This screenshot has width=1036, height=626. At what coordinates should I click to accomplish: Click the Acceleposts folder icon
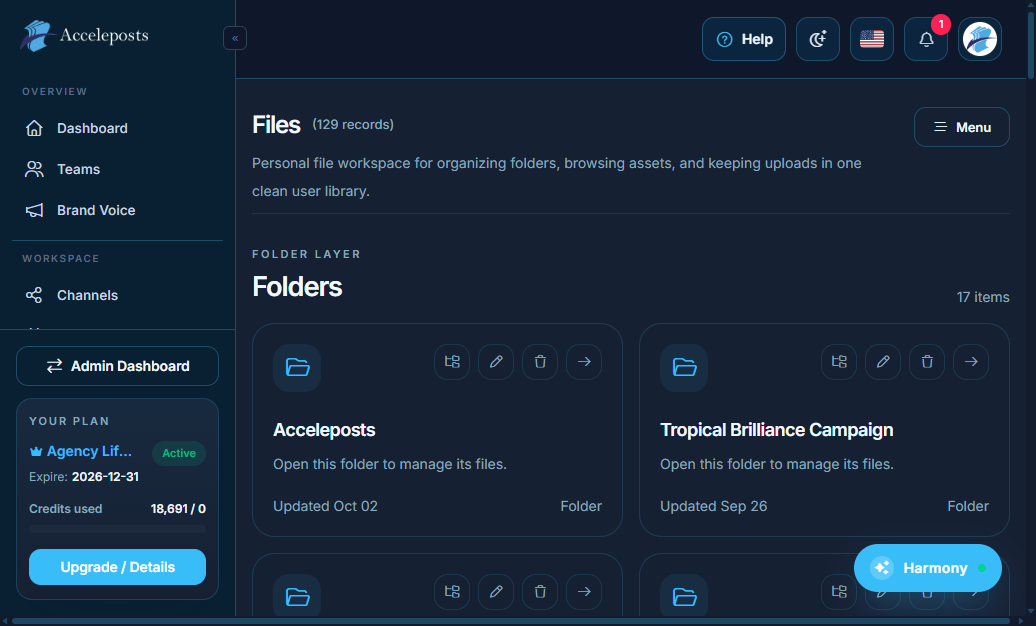(297, 368)
